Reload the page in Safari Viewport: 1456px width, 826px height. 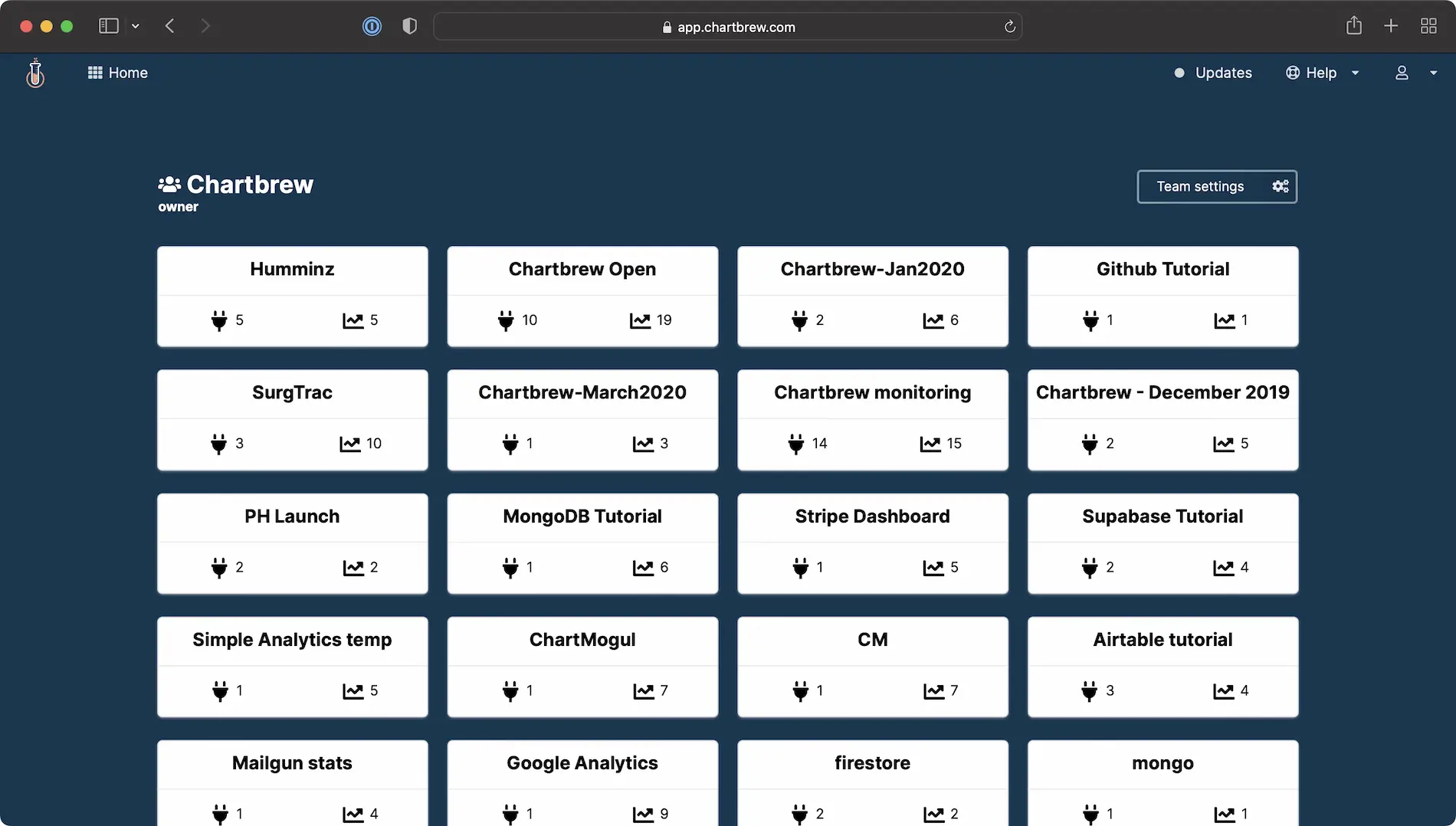(x=1010, y=27)
